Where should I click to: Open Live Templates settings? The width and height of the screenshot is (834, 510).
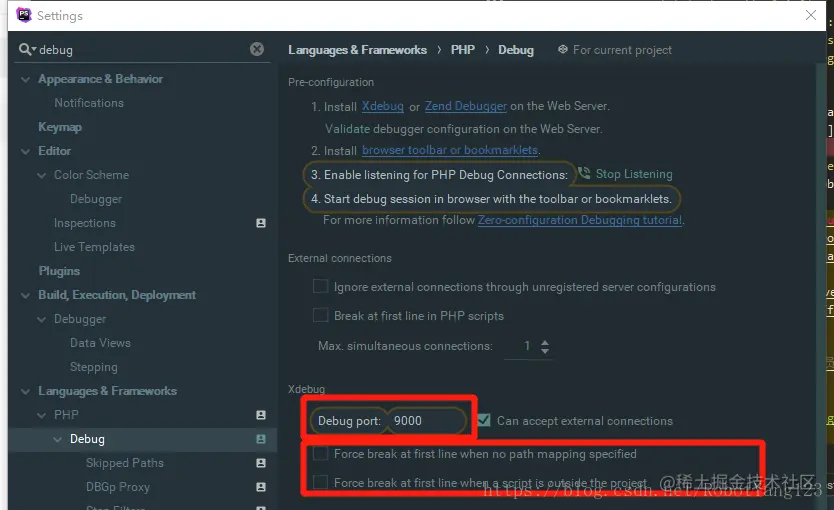(x=94, y=247)
